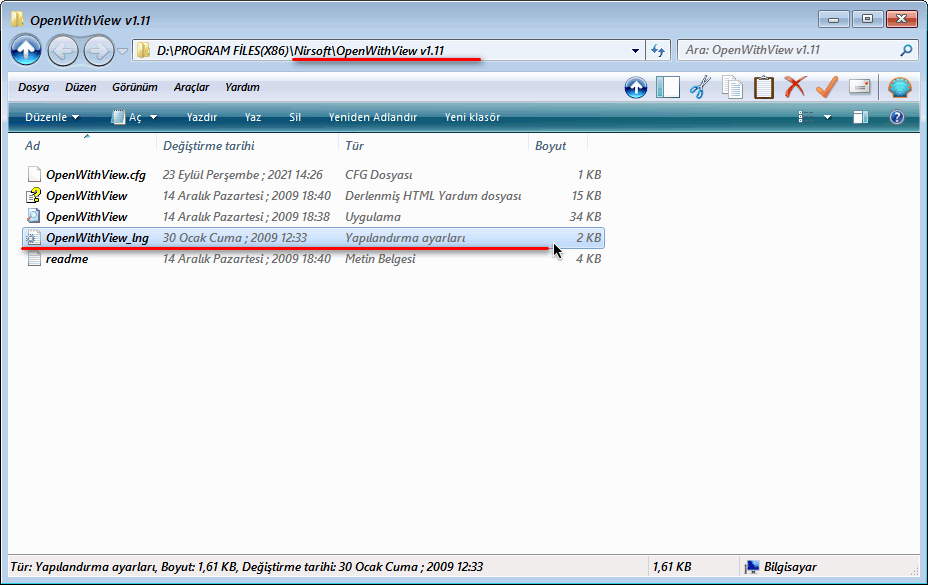928x585 pixels.
Task: Click the 'CFG Dosyası' type cell
Action: (x=379, y=175)
